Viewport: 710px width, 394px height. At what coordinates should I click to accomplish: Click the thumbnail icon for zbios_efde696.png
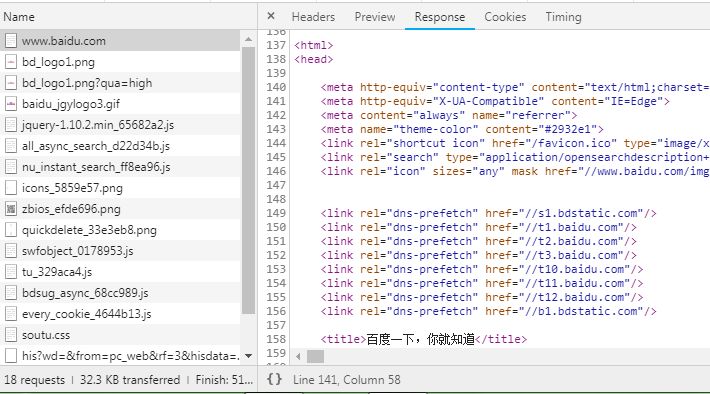[11, 209]
